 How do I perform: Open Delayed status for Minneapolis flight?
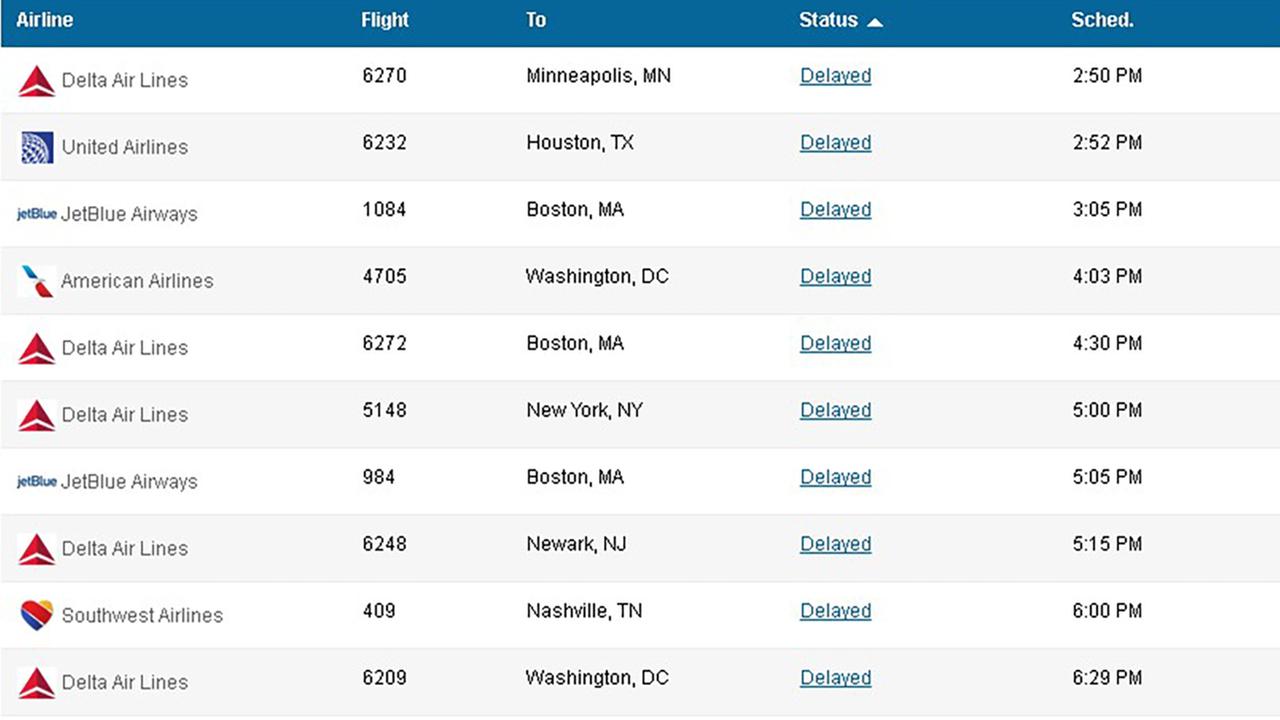pyautogui.click(x=835, y=76)
